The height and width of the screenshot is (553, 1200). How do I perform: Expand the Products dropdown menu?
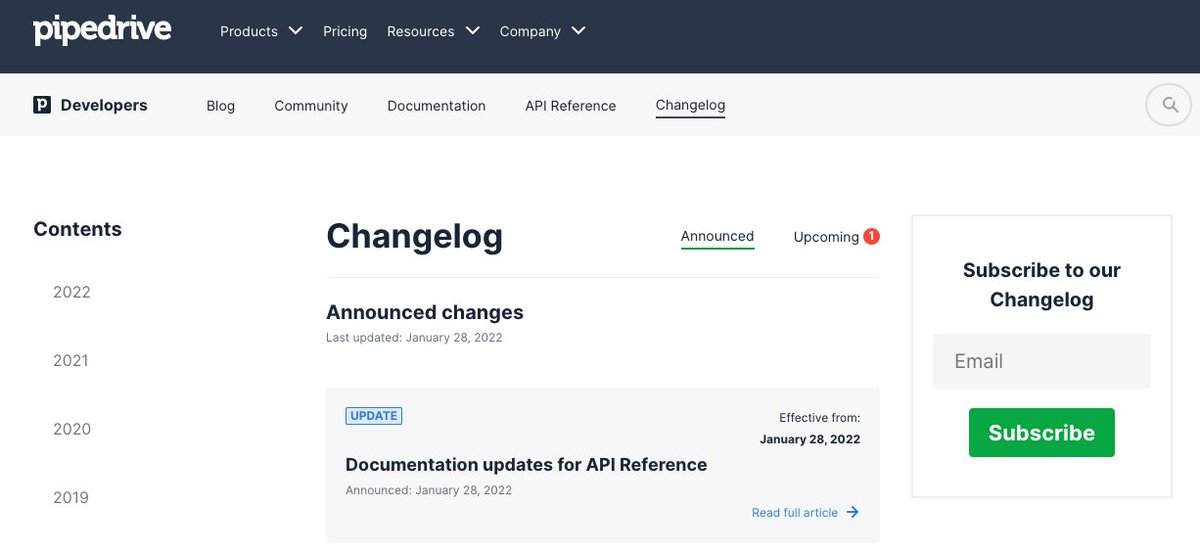coord(261,31)
